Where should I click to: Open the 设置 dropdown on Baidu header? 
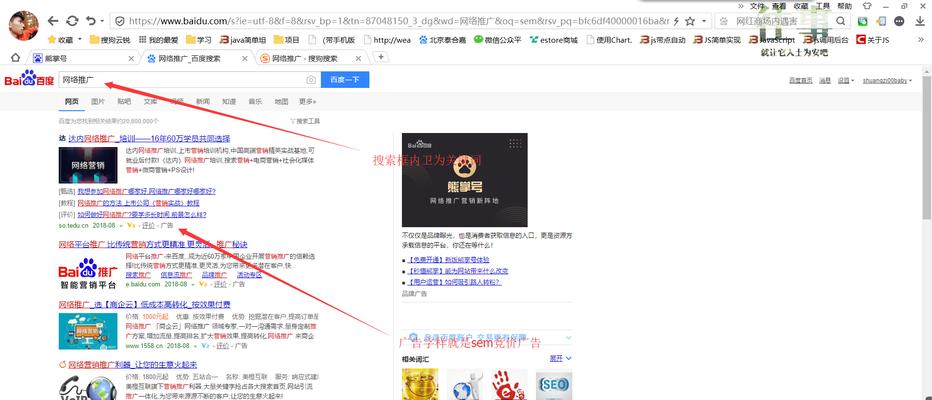pyautogui.click(x=846, y=80)
